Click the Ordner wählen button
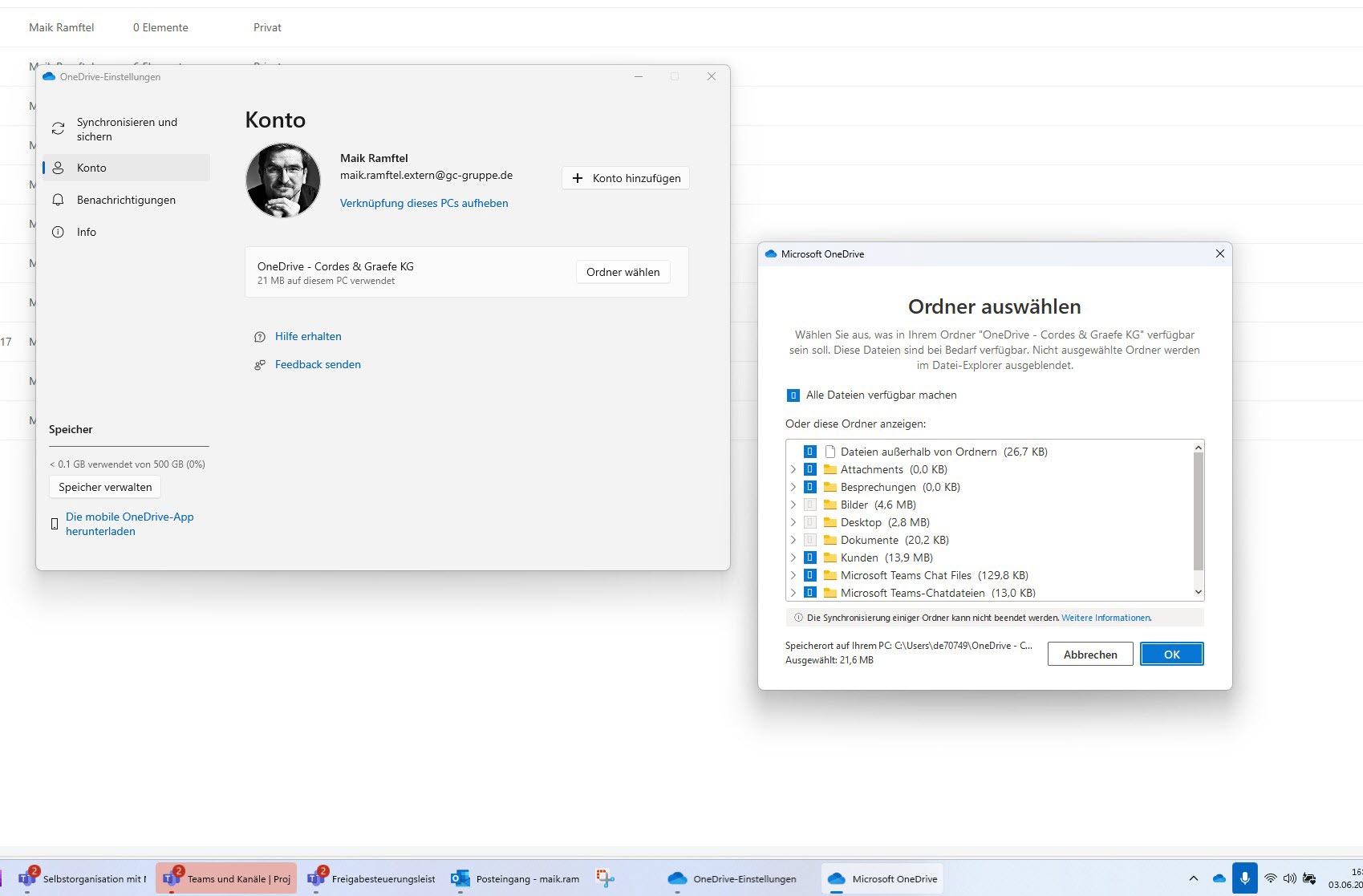Viewport: 1363px width, 896px height. [623, 272]
